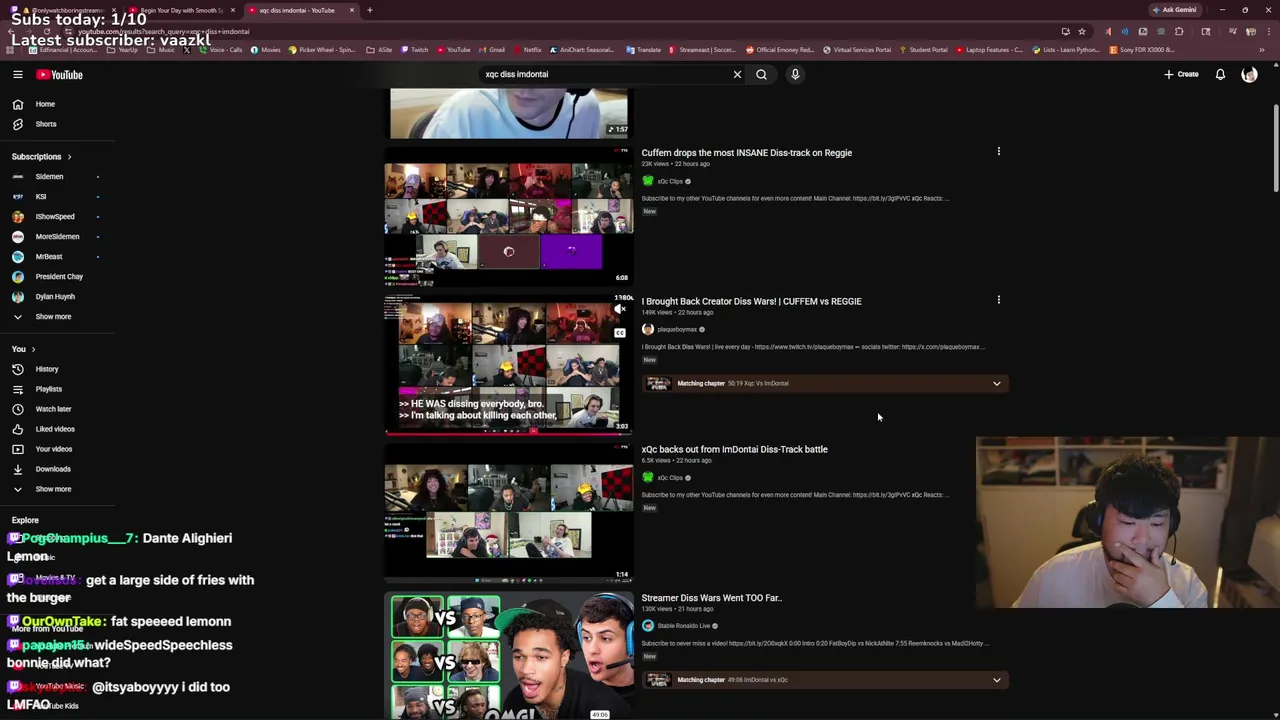Show more subscriptions

[x=53, y=317]
